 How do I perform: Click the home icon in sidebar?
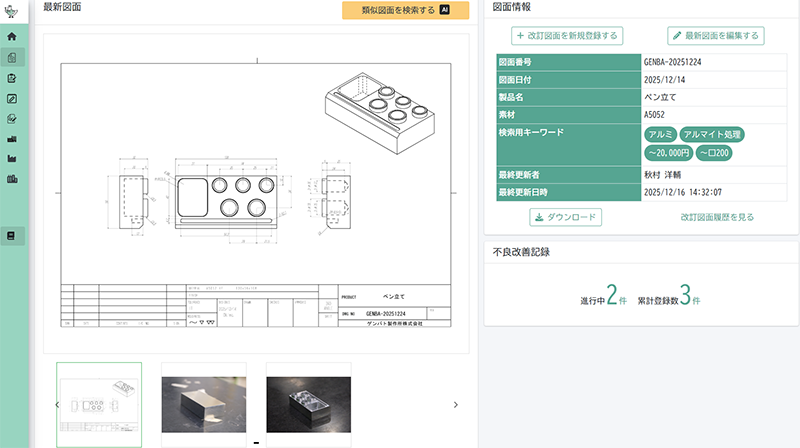point(12,37)
